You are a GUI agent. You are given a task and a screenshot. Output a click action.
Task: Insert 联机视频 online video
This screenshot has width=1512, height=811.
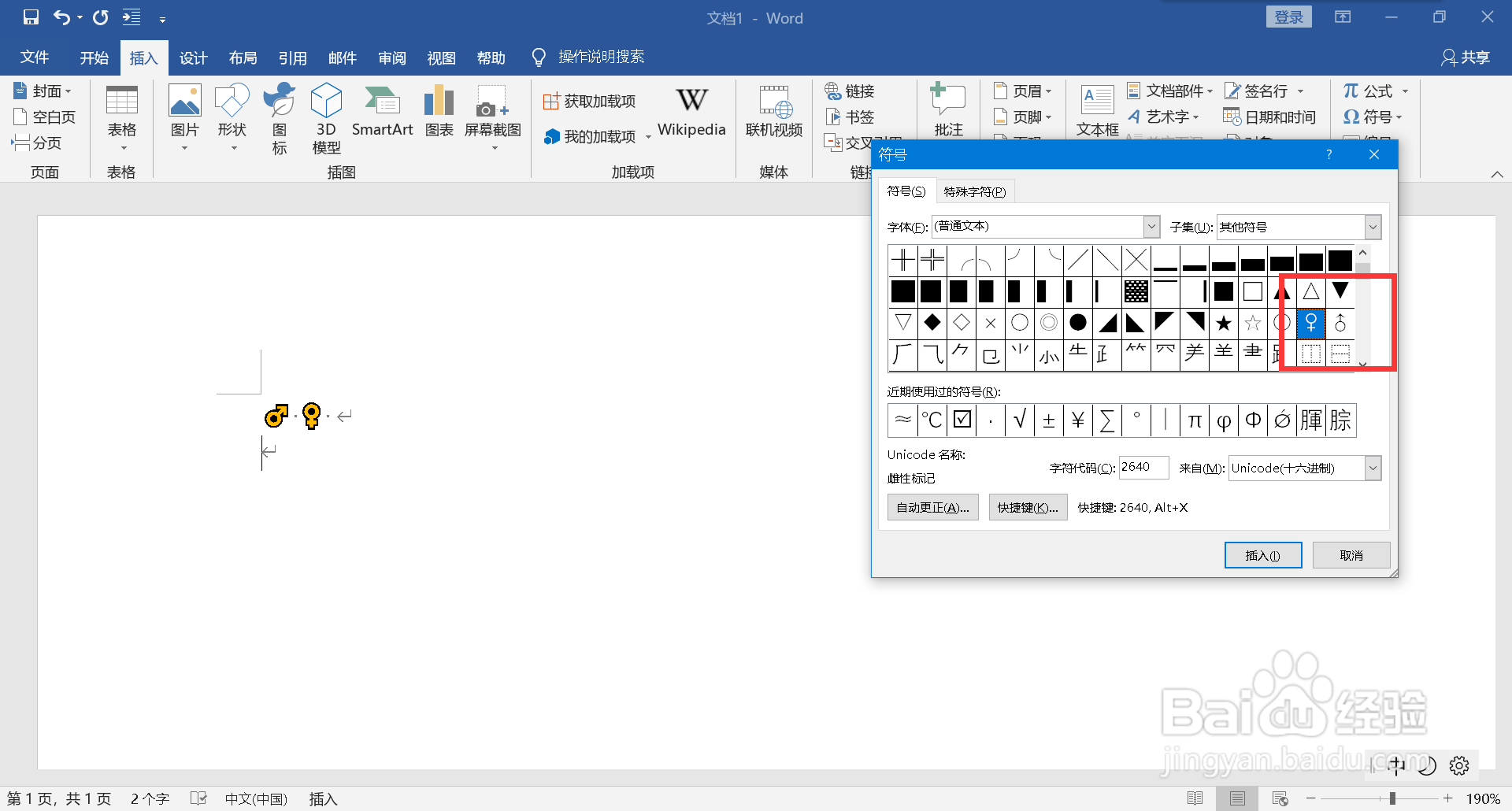(774, 112)
